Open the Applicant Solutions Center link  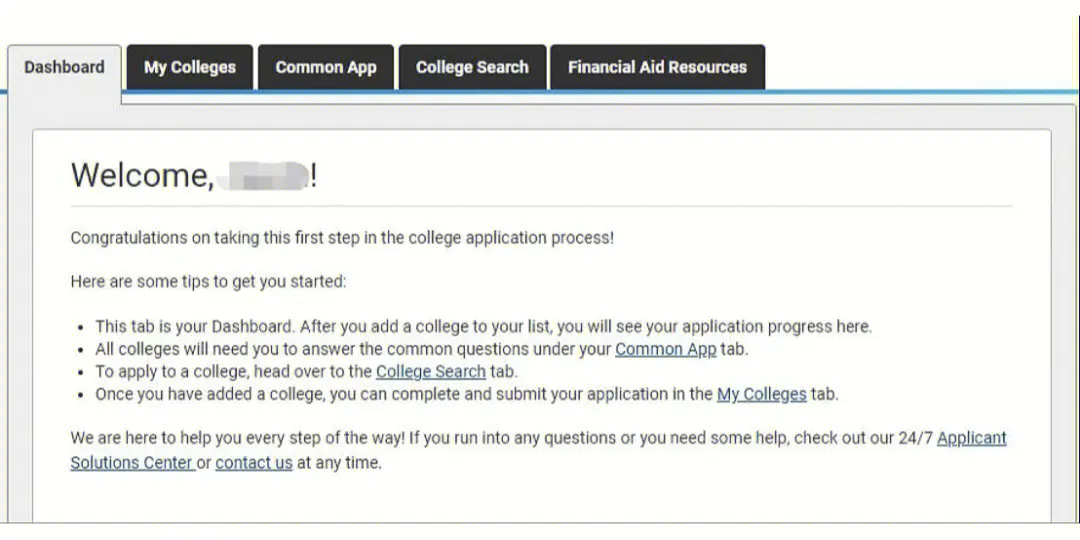click(x=538, y=450)
